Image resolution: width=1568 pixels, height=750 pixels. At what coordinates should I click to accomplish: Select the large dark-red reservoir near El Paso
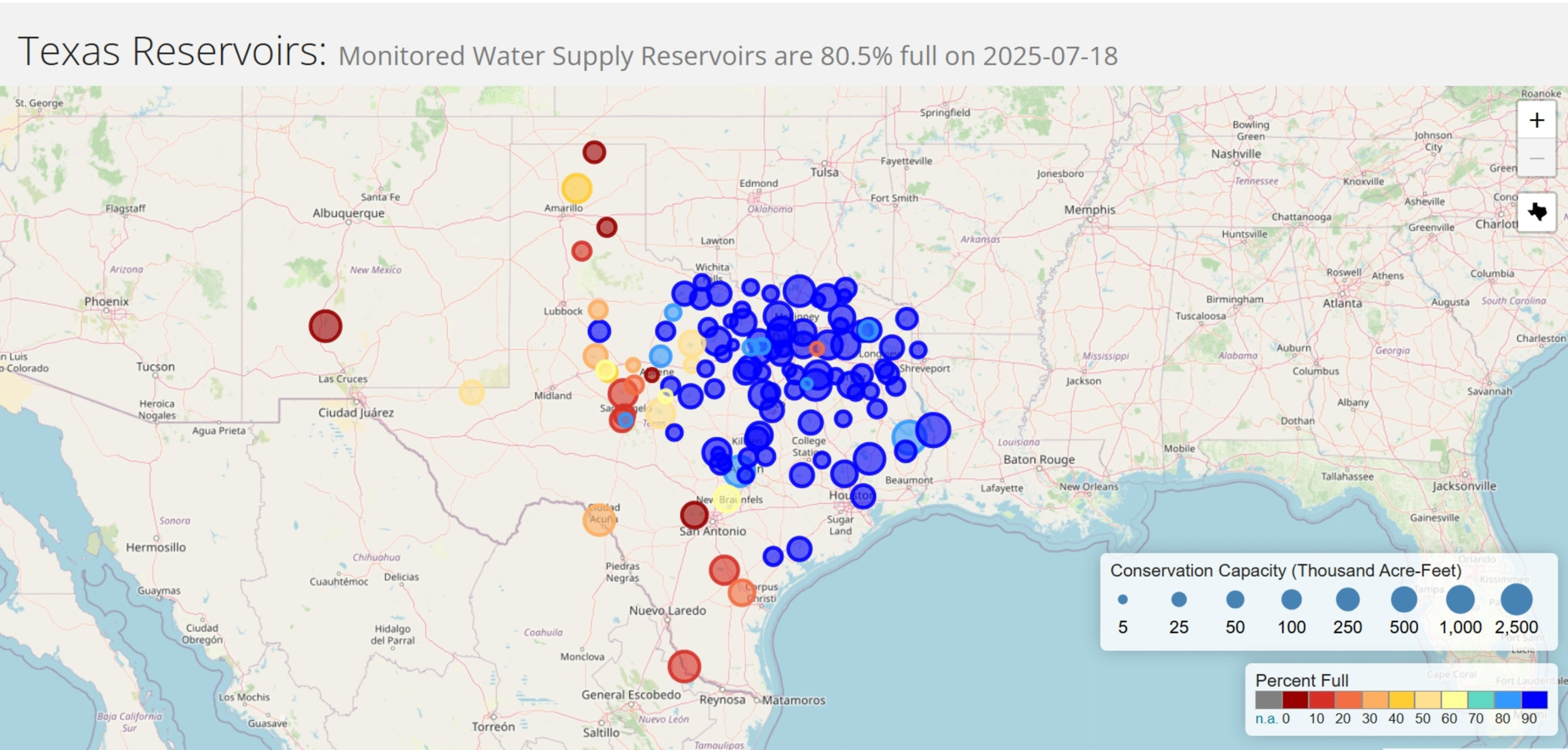pyautogui.click(x=326, y=325)
